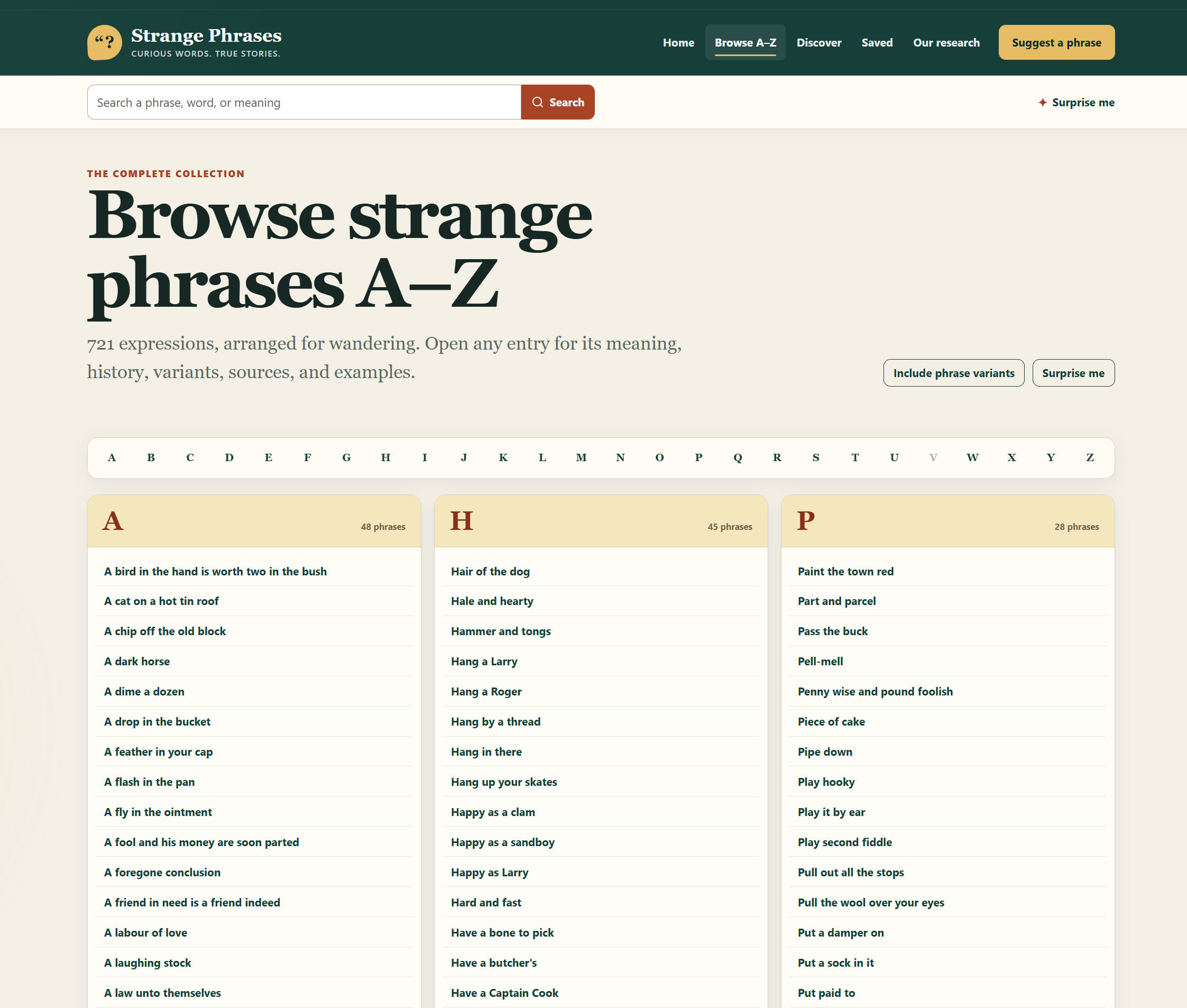The image size is (1187, 1008).
Task: Open the 'Piece of cake' entry
Action: [947, 722]
